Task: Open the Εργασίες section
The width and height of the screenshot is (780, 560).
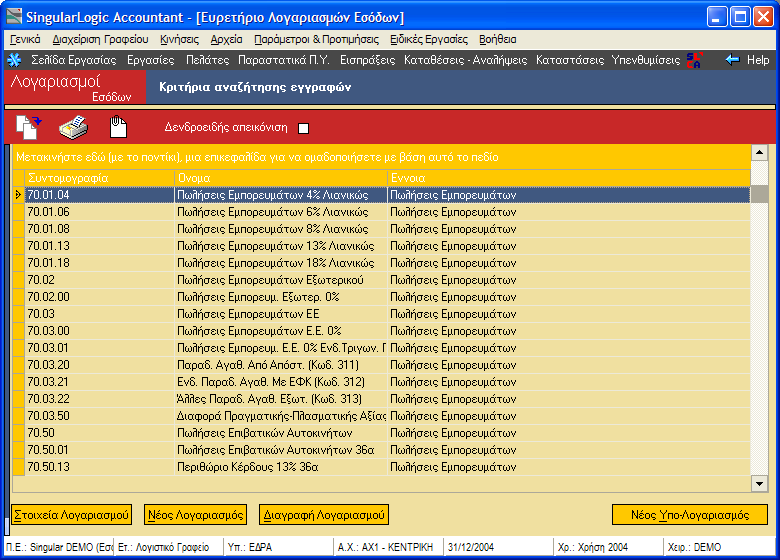Action: (151, 60)
